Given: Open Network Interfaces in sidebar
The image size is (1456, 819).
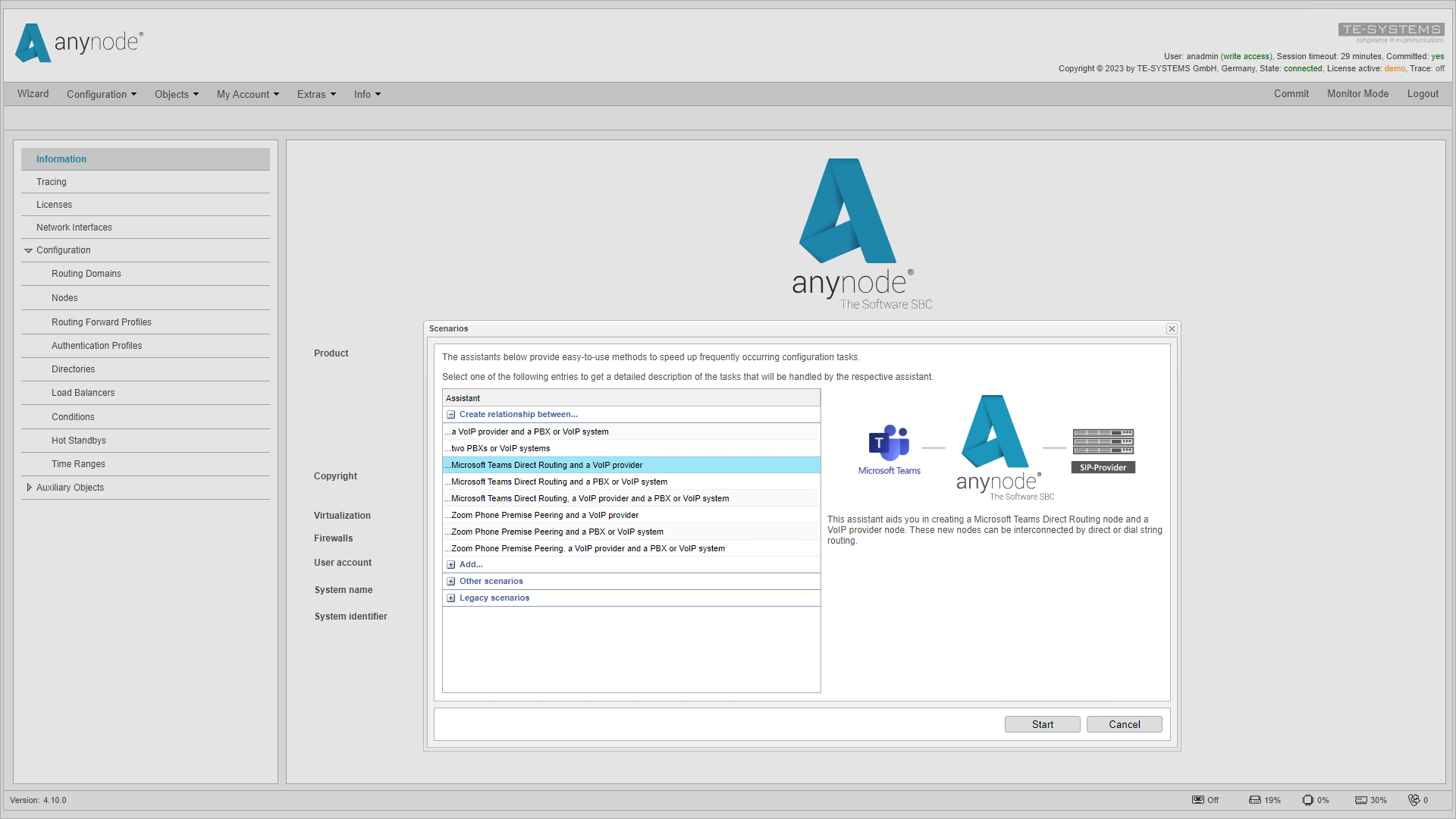Looking at the screenshot, I should coord(146,227).
